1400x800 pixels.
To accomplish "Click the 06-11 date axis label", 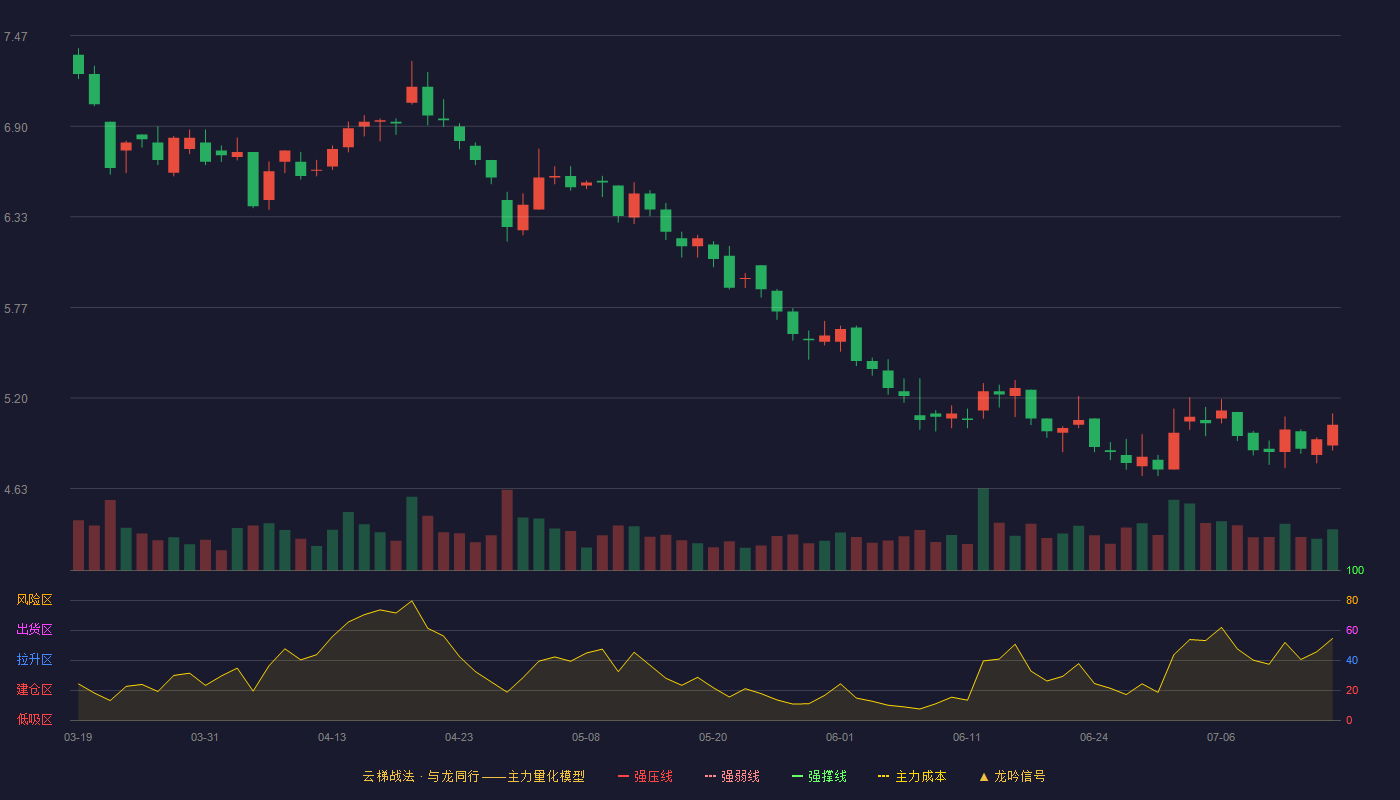I will (x=967, y=737).
